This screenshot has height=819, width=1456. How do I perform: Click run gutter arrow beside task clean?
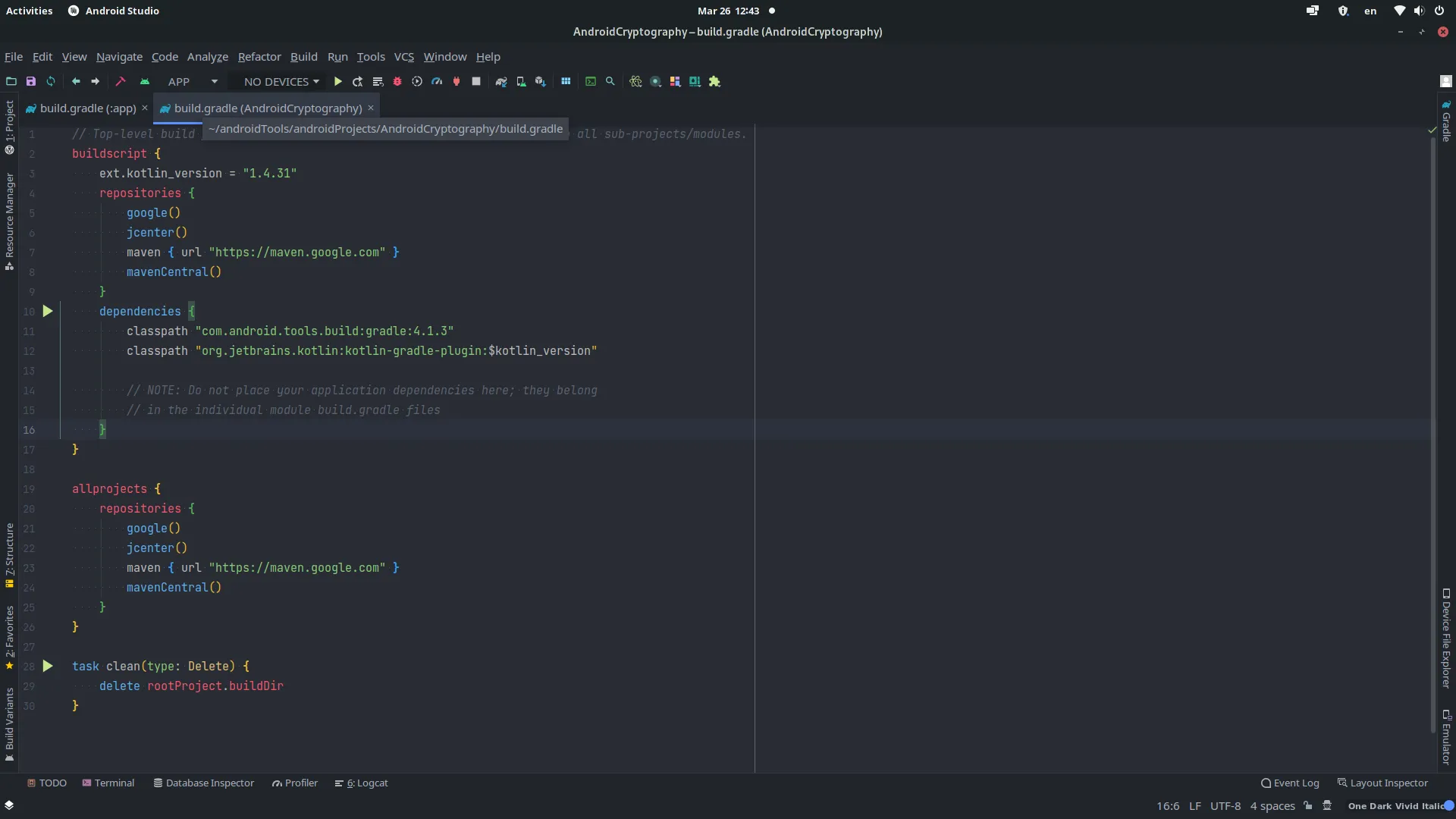tap(48, 667)
